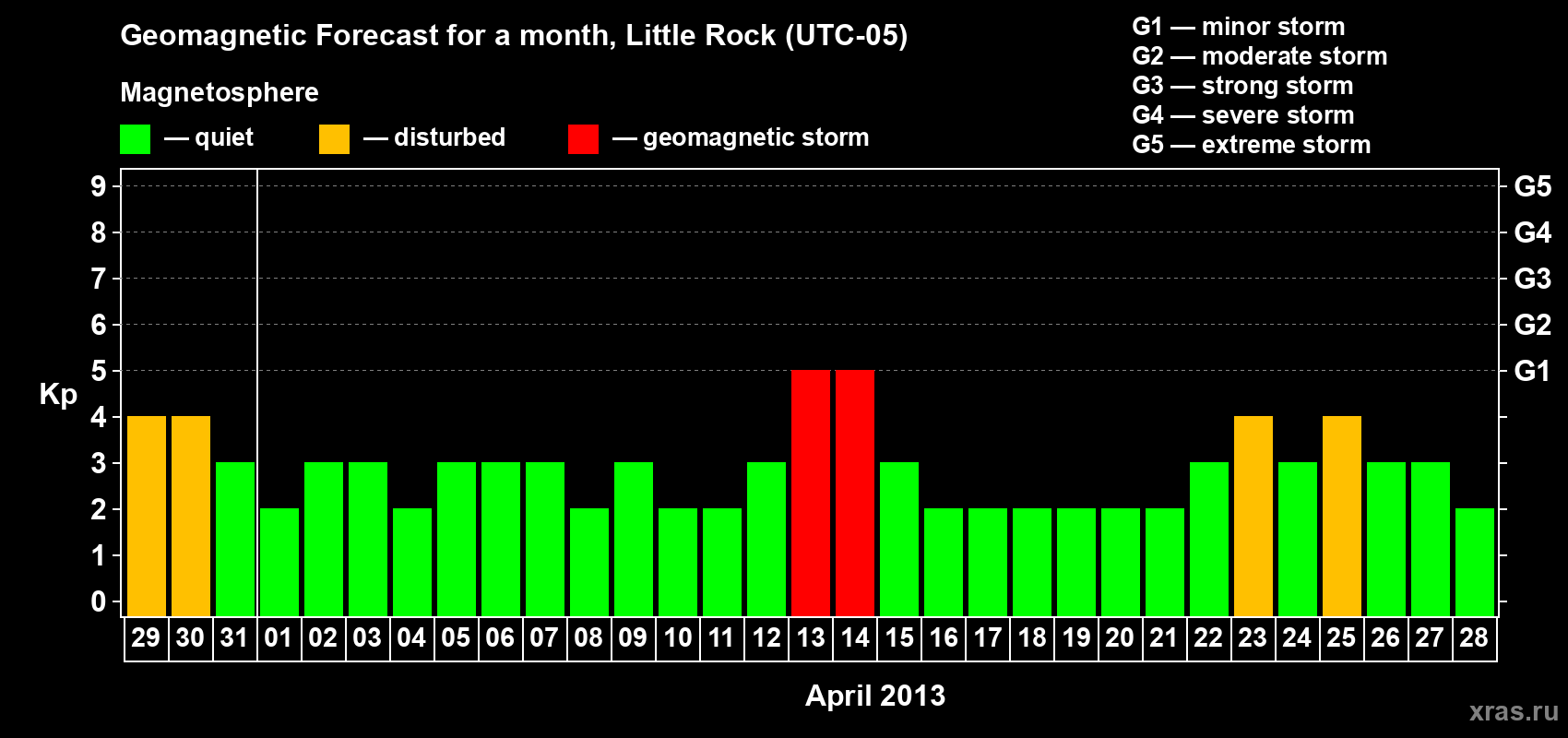Select the orange bar for April 25
Viewport: 1568px width, 738px height.
pyautogui.click(x=1342, y=516)
